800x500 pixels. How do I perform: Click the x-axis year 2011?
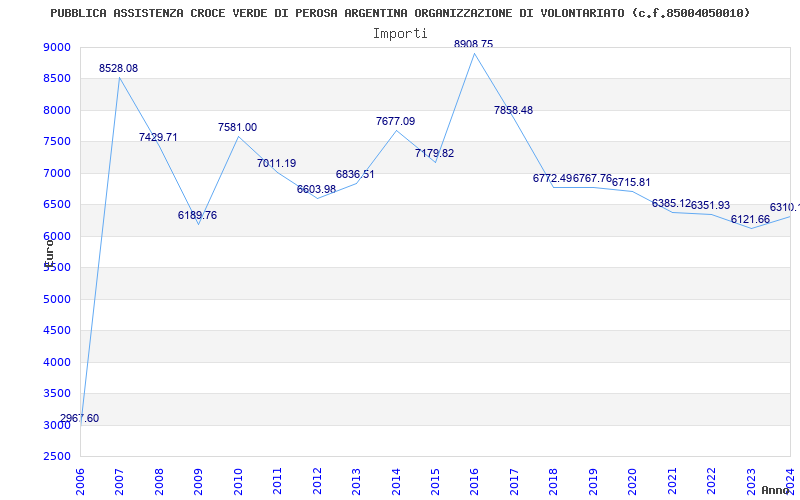277,481
